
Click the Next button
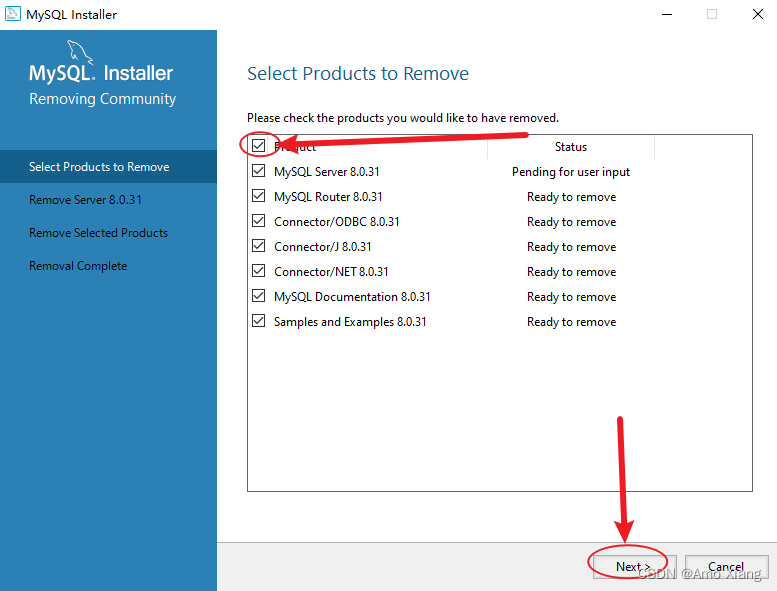pos(634,566)
